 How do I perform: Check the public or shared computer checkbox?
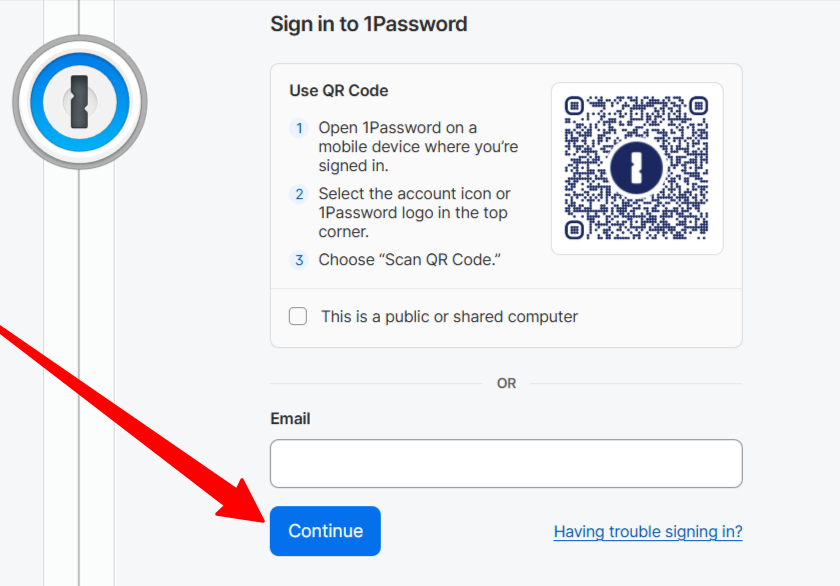[x=298, y=316]
